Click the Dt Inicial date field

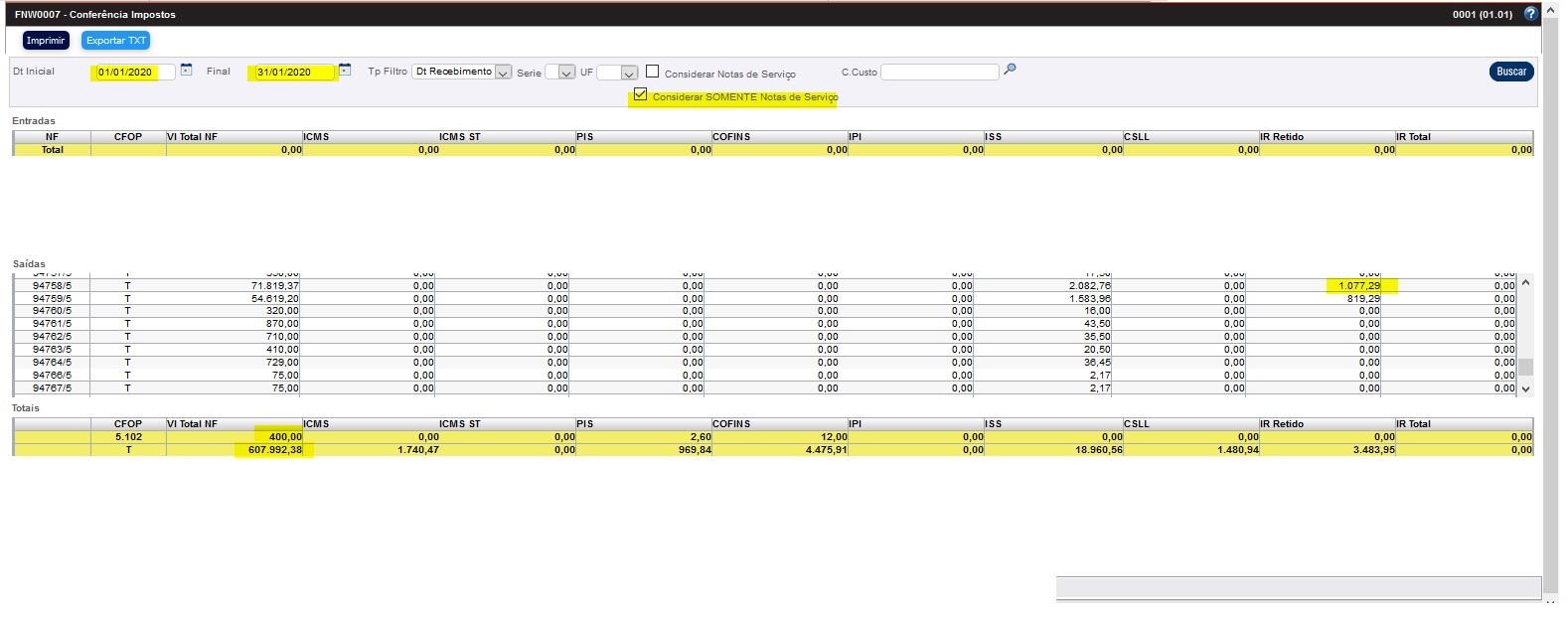tap(133, 72)
